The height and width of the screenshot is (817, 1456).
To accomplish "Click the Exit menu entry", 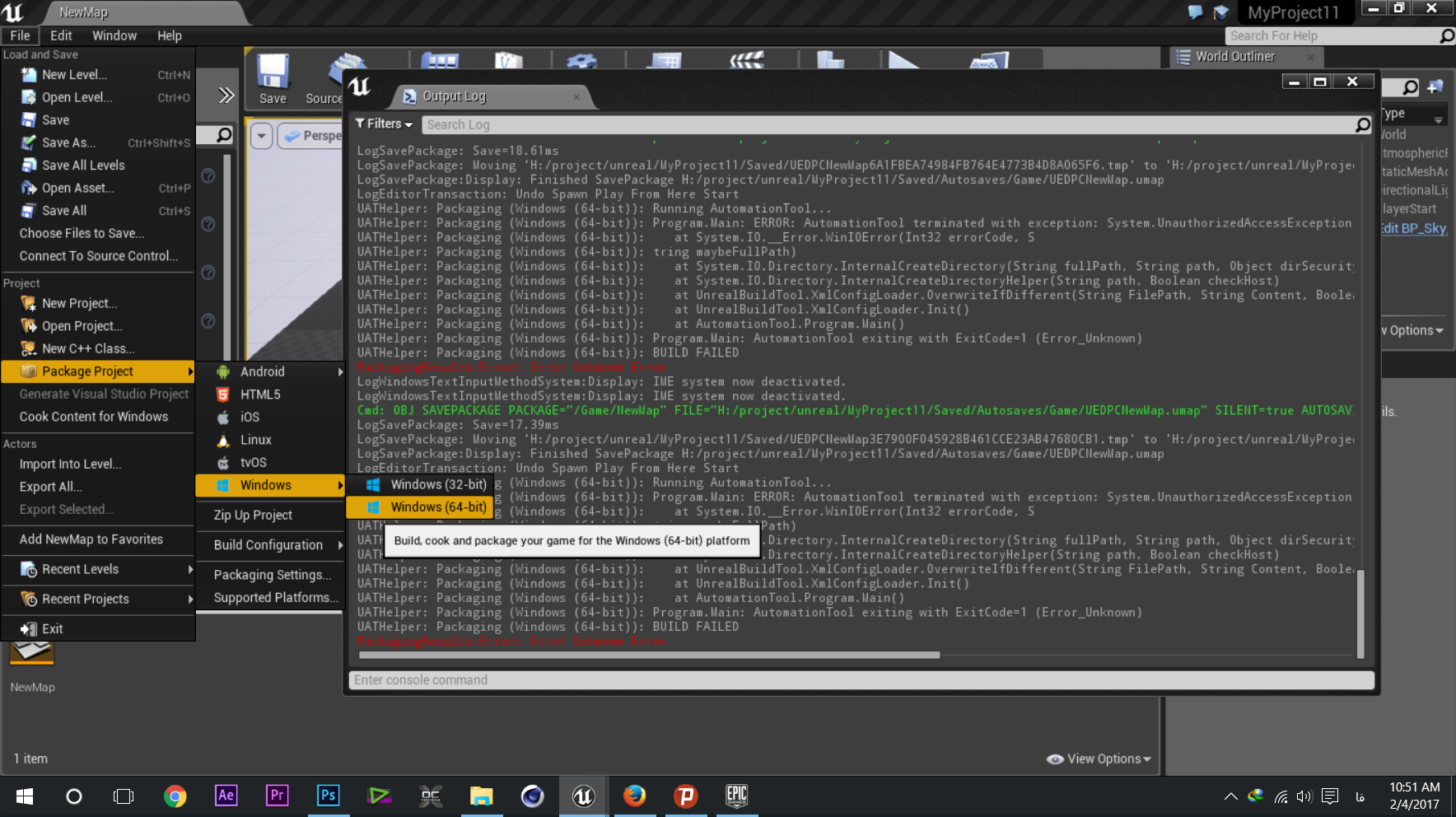I will tap(98, 628).
